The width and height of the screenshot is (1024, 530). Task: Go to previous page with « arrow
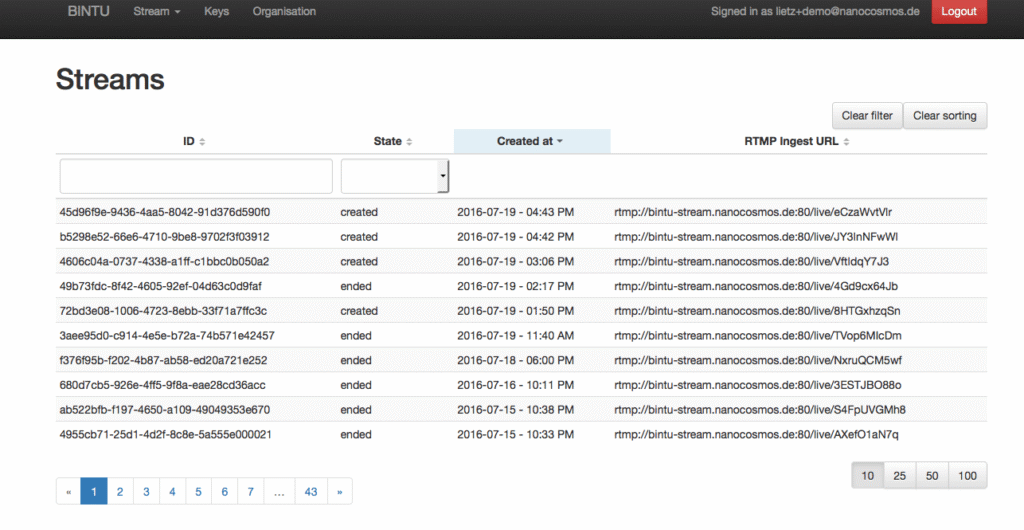(x=68, y=492)
